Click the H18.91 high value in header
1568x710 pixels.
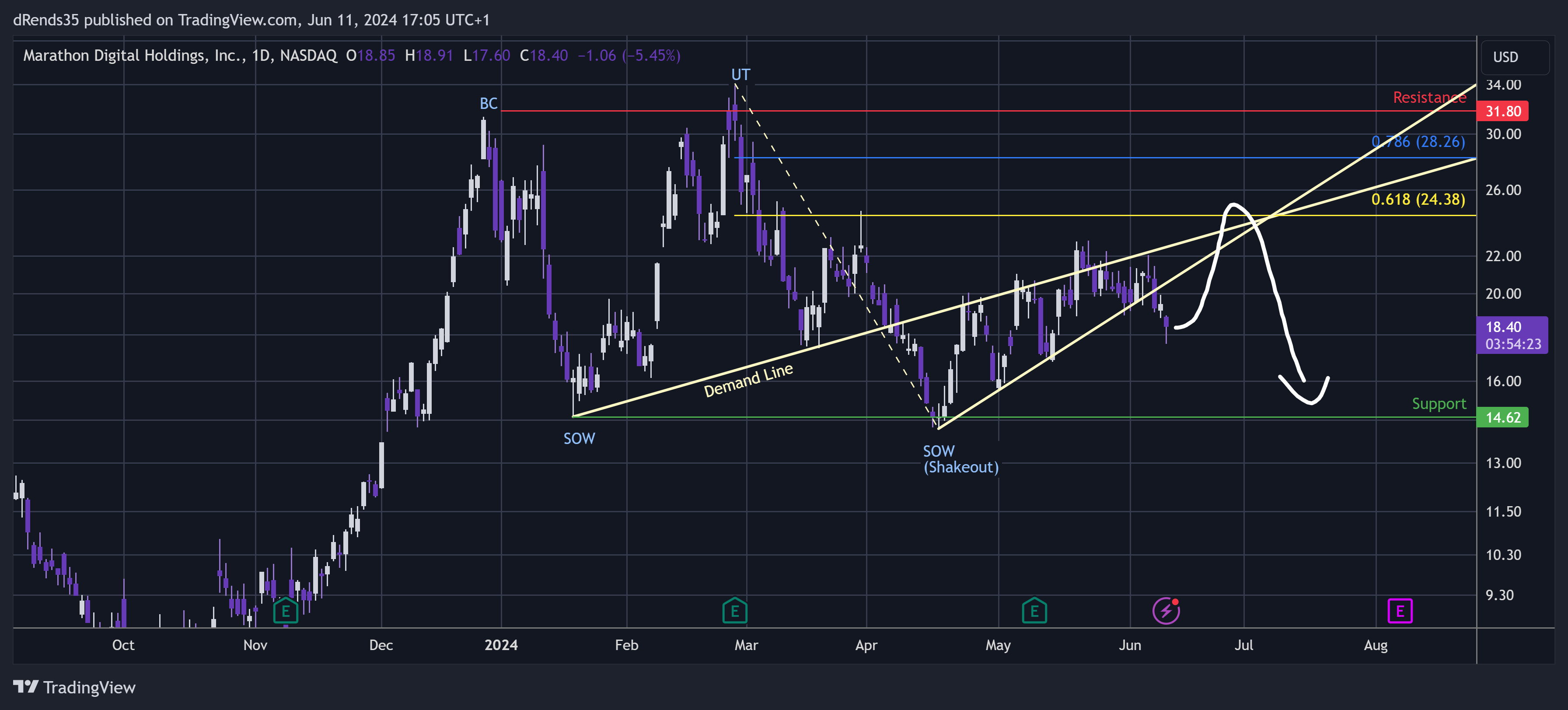(x=429, y=56)
